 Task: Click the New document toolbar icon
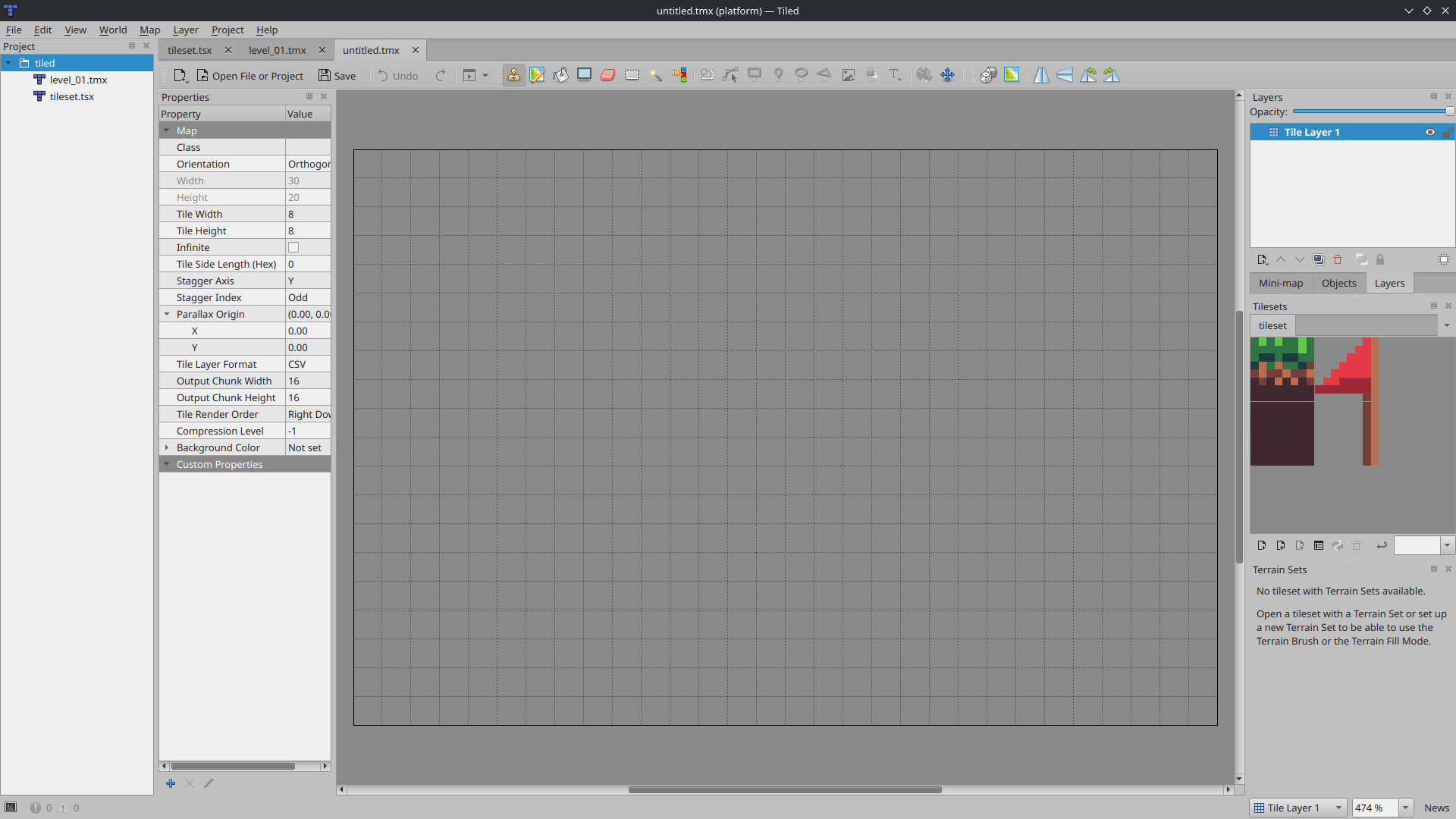click(x=180, y=75)
